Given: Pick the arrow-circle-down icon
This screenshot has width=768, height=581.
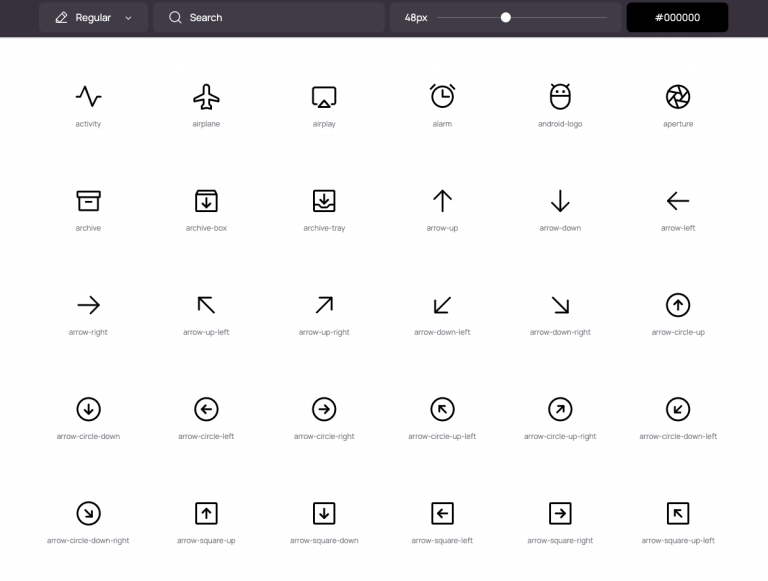Looking at the screenshot, I should pos(89,409).
